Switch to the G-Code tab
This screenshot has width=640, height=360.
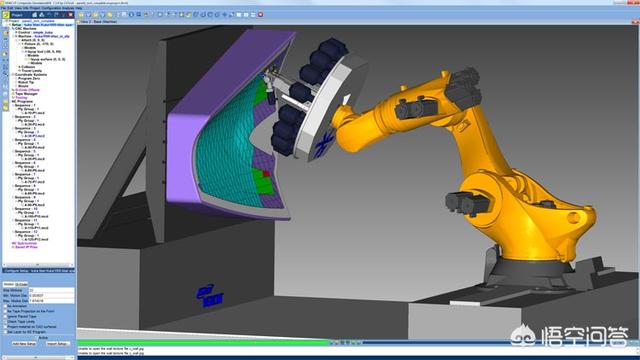(21, 284)
